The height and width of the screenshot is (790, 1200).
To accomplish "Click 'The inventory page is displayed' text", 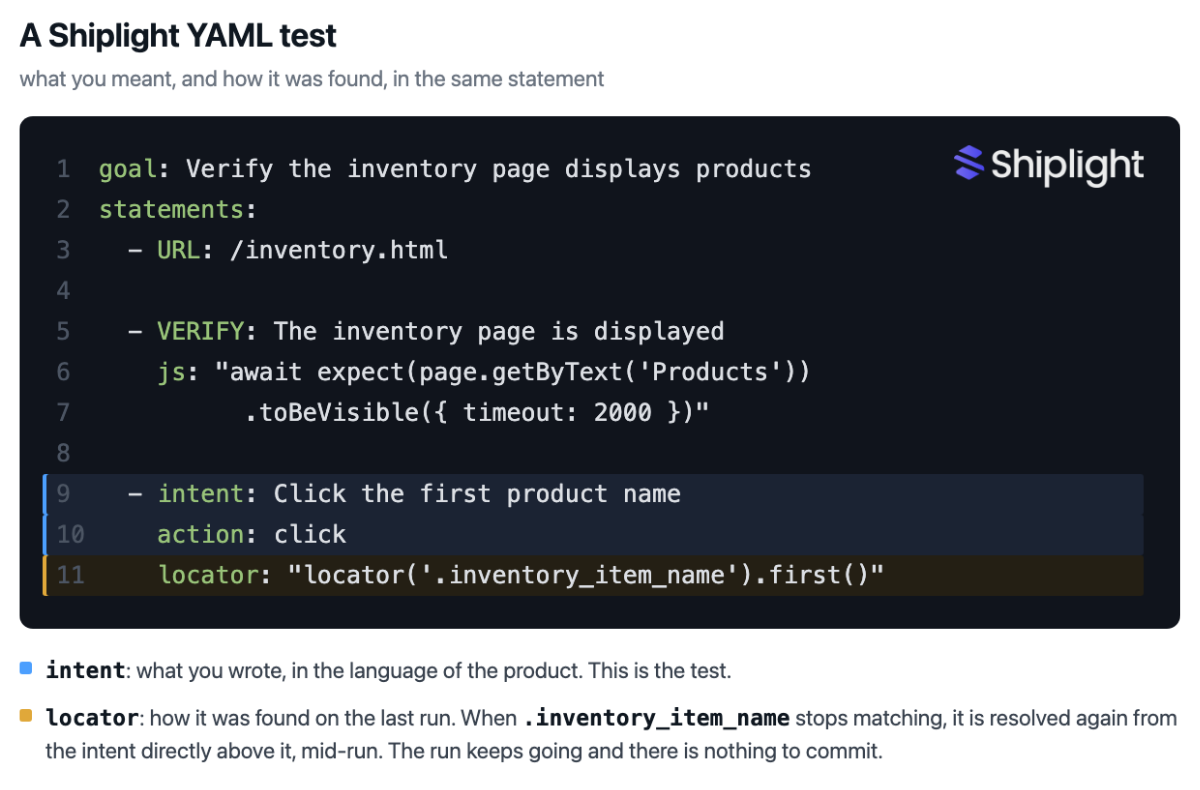I will [498, 331].
